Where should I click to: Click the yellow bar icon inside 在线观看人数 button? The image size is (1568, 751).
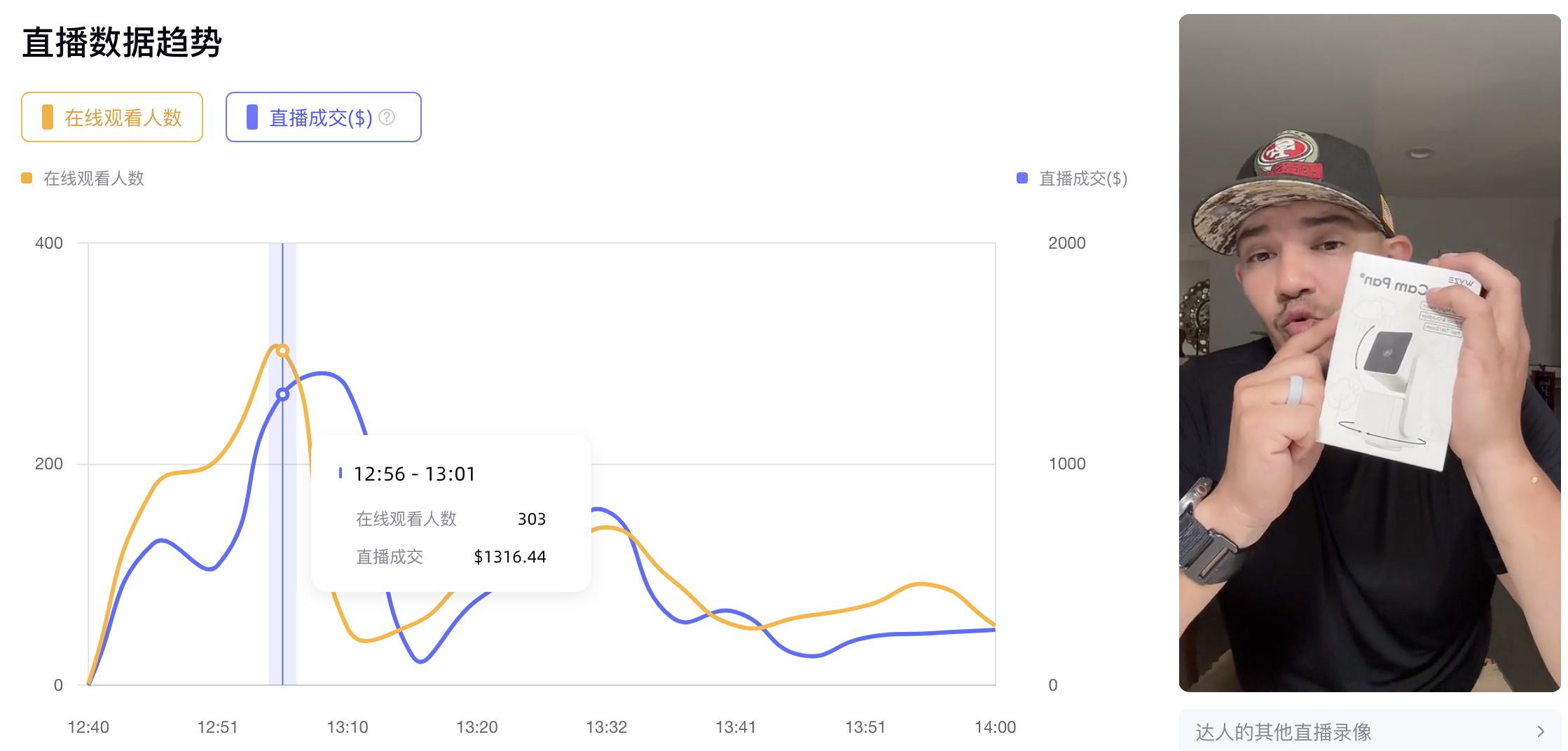46,117
